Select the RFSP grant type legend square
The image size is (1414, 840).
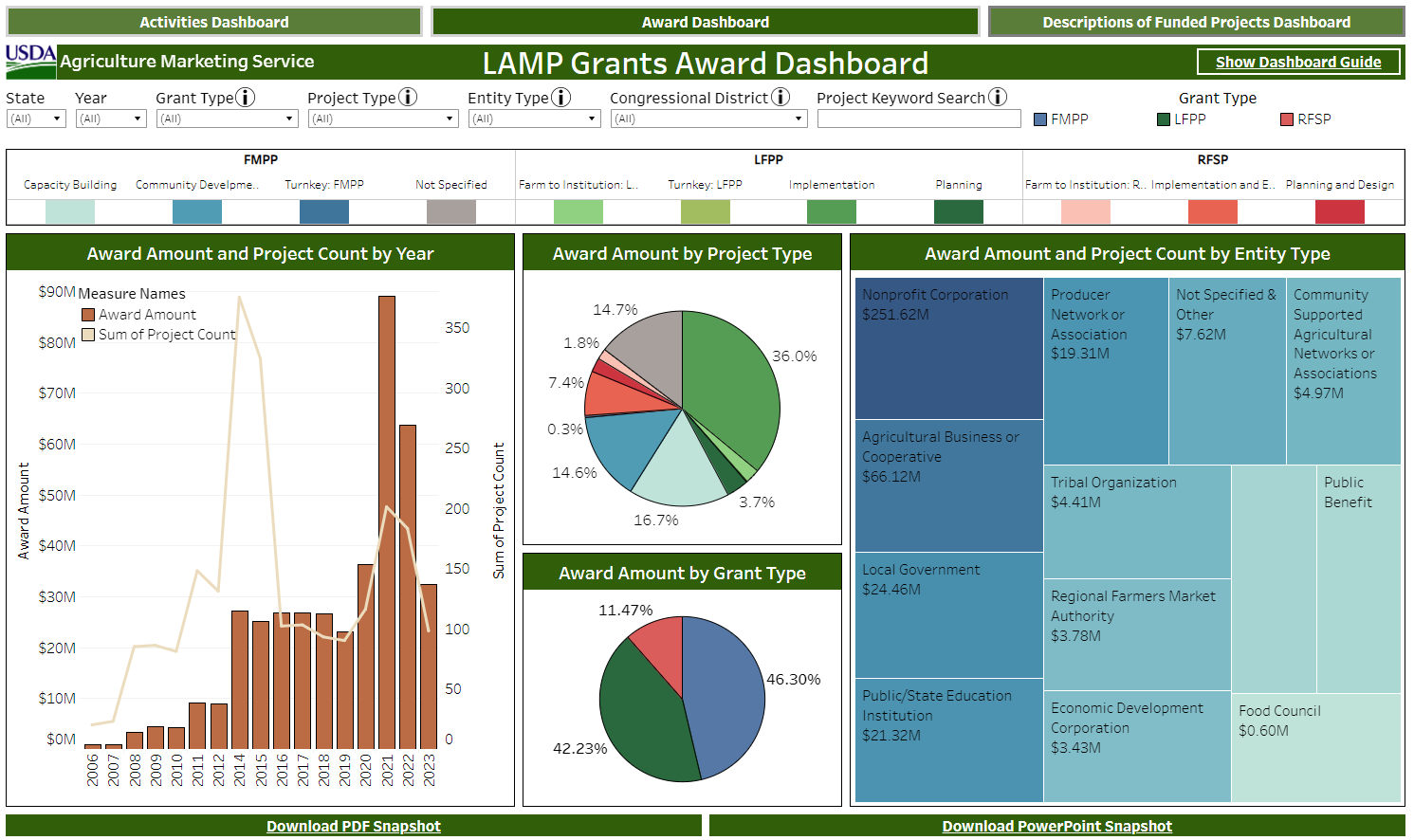click(1287, 119)
